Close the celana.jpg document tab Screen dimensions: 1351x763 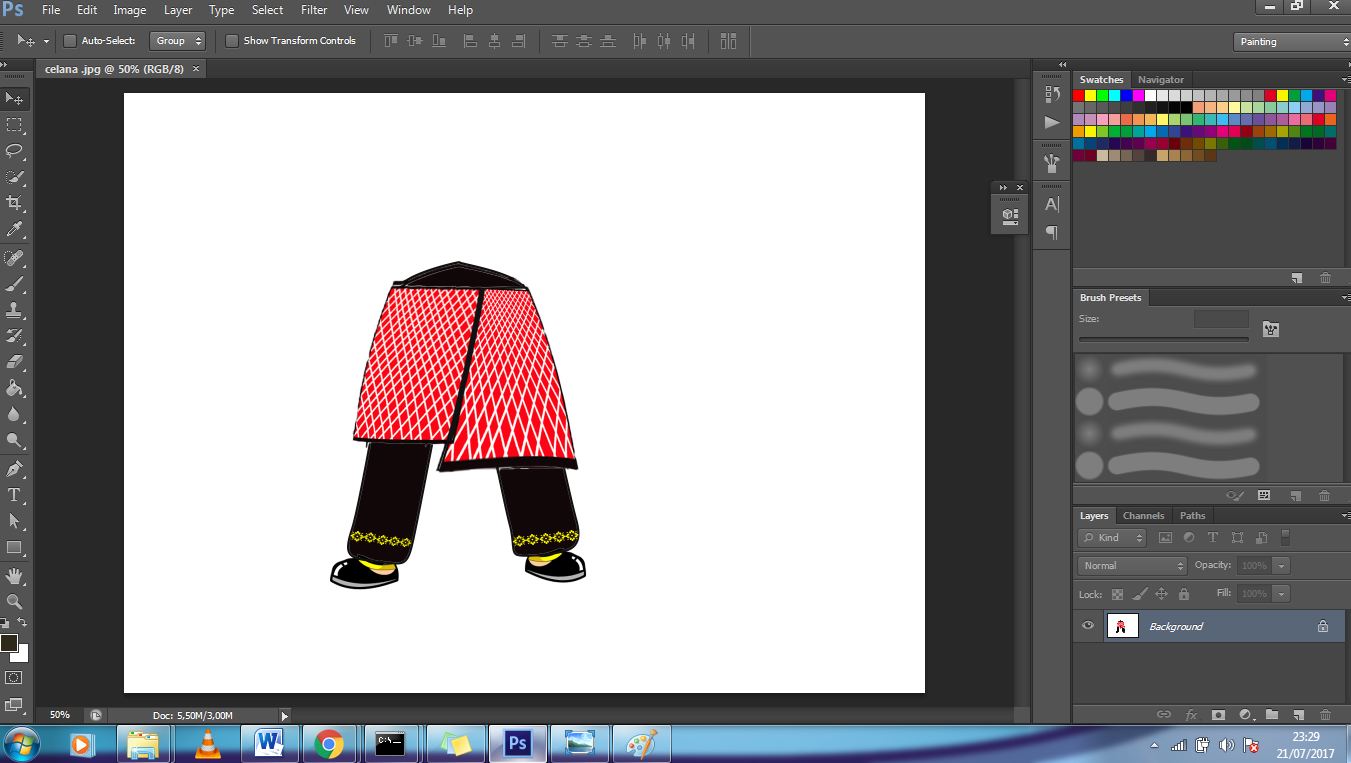[x=196, y=69]
